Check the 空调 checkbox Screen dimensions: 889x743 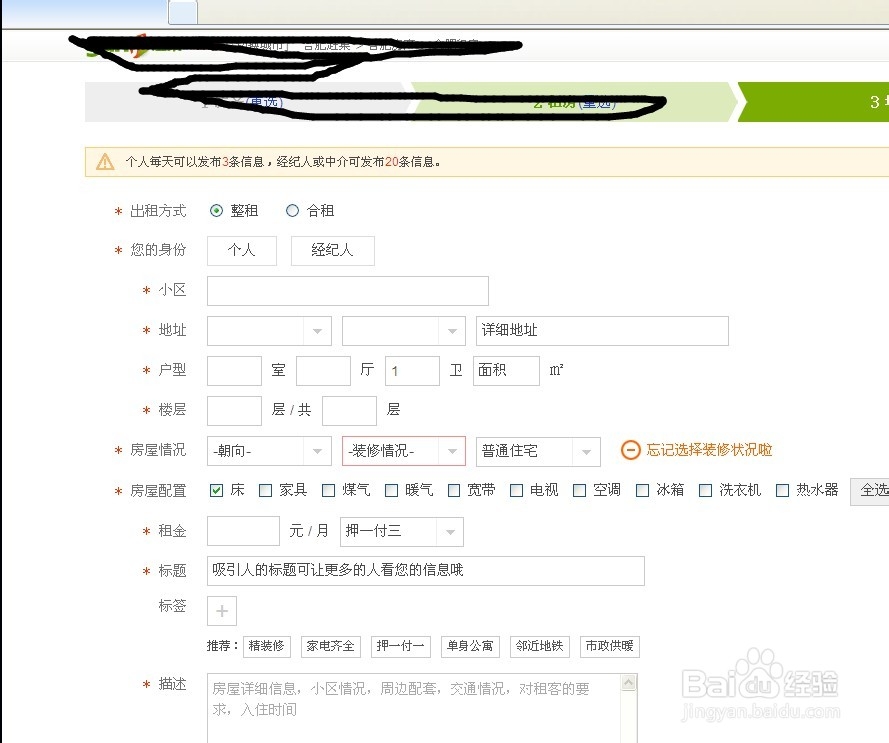[x=579, y=491]
